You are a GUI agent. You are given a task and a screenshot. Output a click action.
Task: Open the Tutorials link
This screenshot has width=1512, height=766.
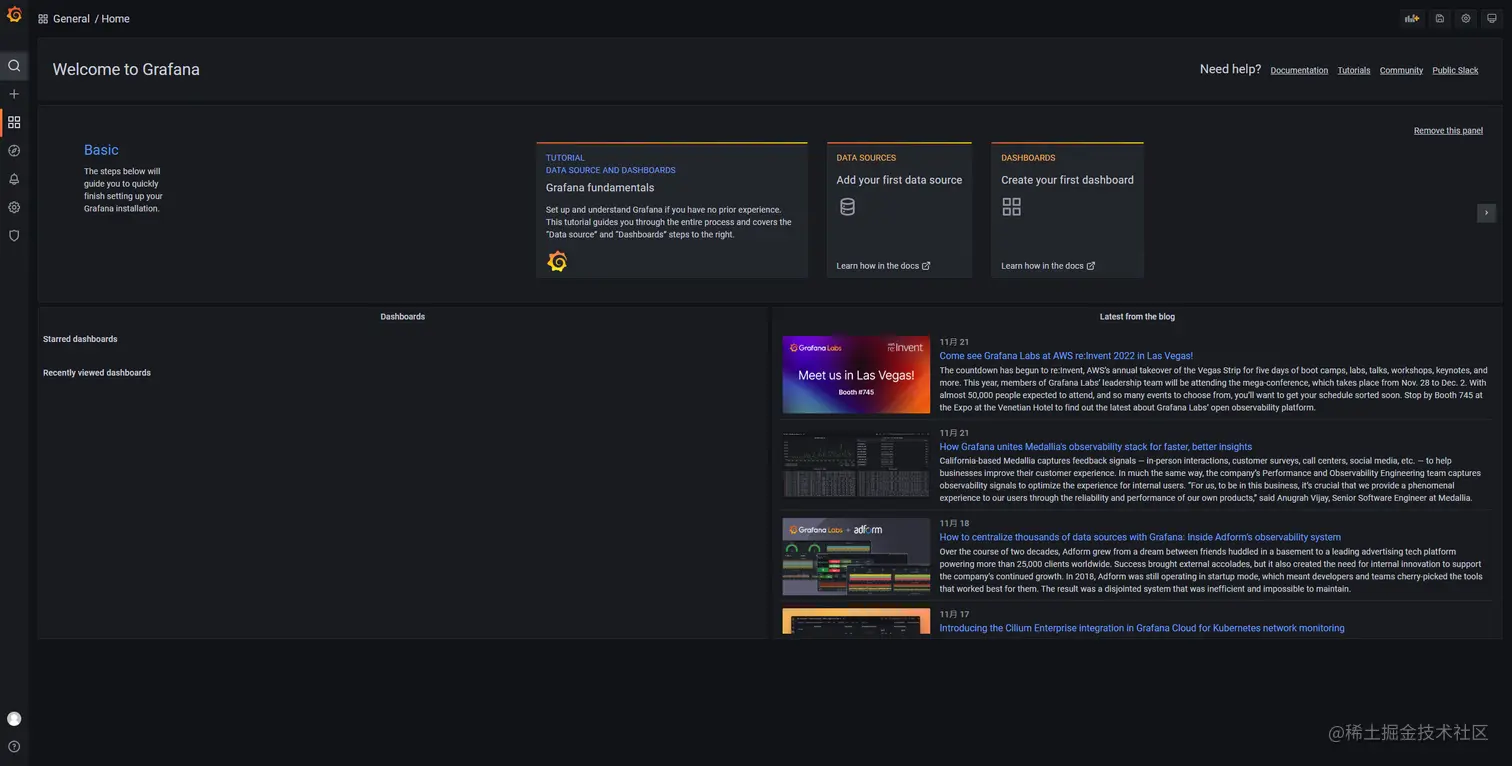coord(1354,70)
